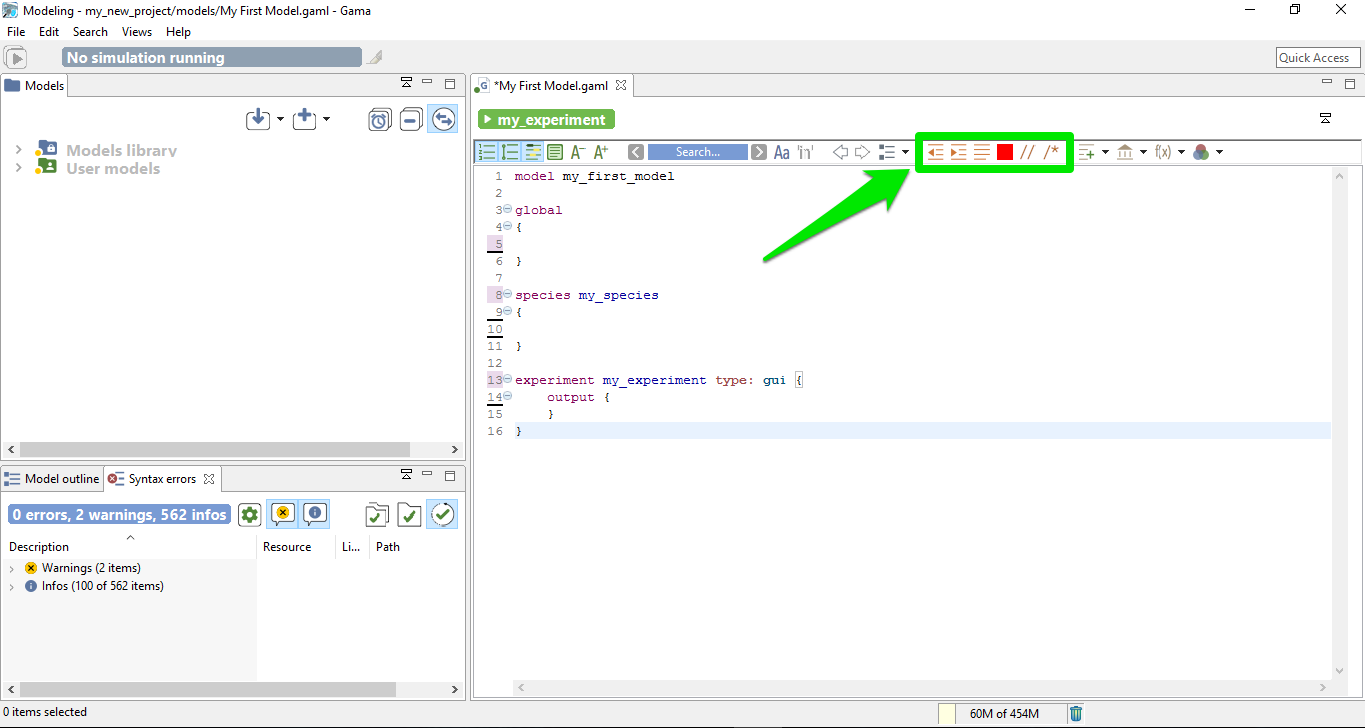Close the Syntax errors tab
1365x728 pixels.
click(209, 479)
